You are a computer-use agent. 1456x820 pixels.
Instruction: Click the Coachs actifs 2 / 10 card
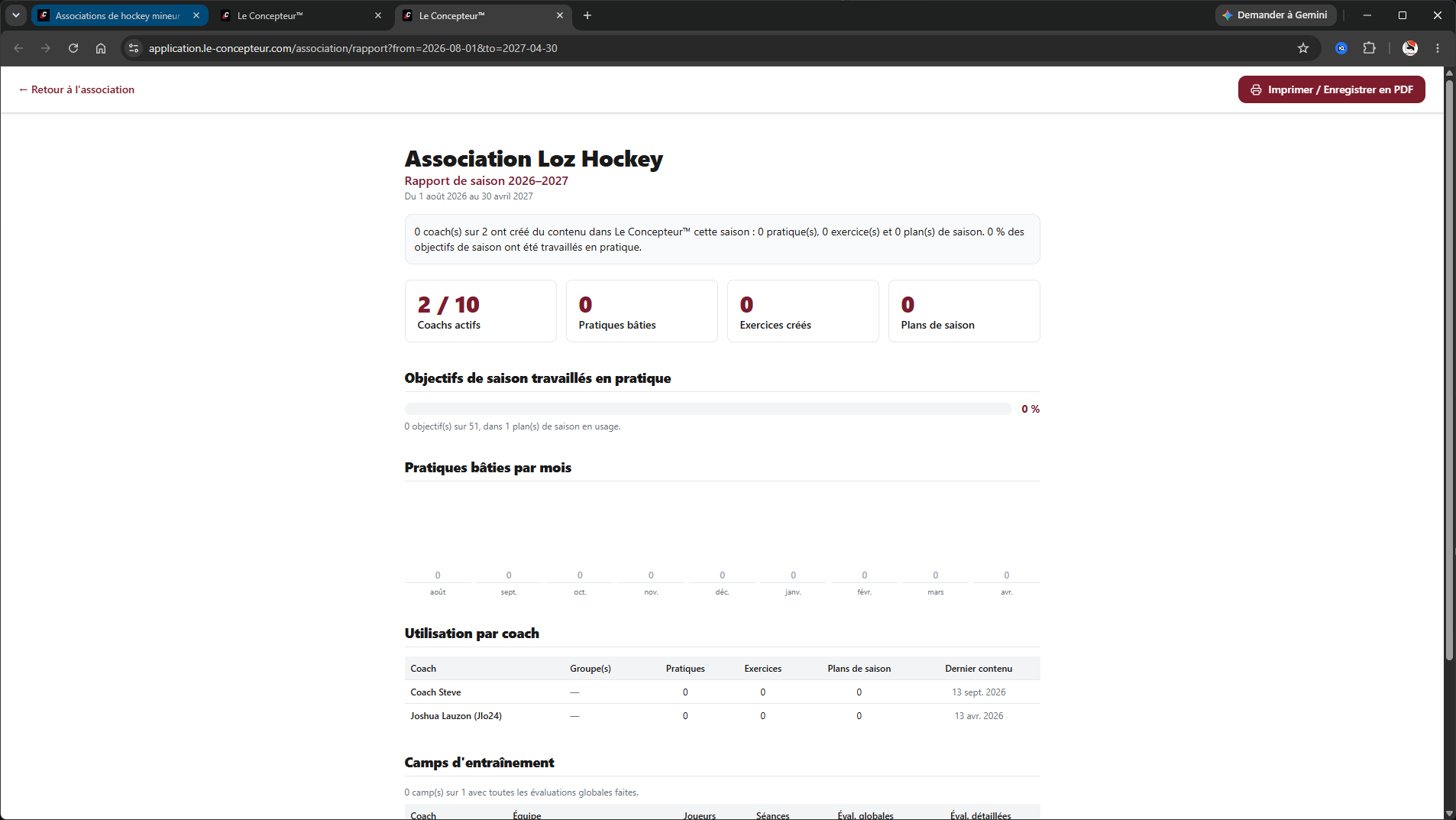click(480, 311)
